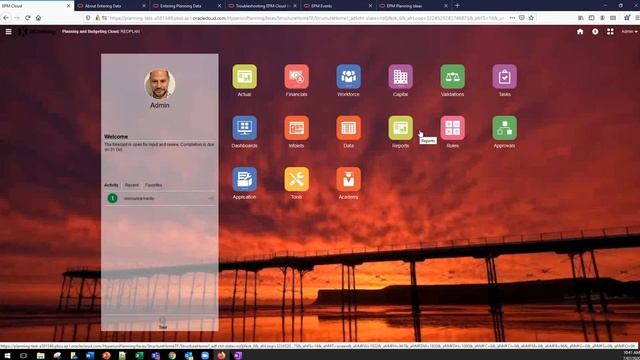
Task: Open the Capital card
Action: 400,76
